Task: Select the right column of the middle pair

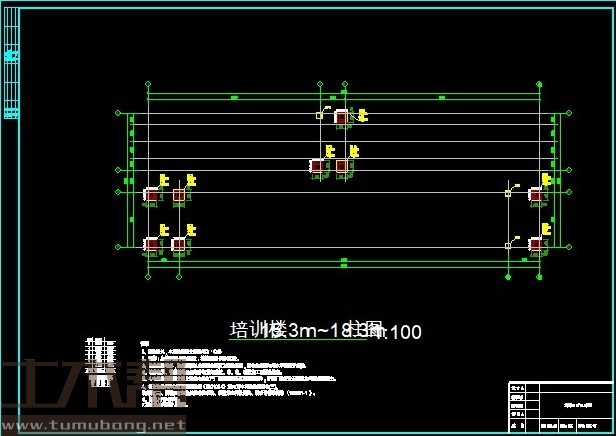Action: (342, 165)
